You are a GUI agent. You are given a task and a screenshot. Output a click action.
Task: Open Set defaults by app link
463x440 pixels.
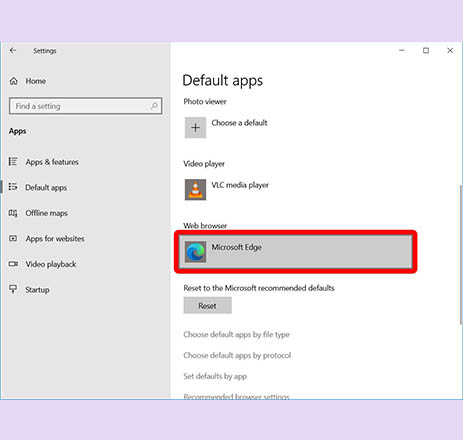(215, 376)
